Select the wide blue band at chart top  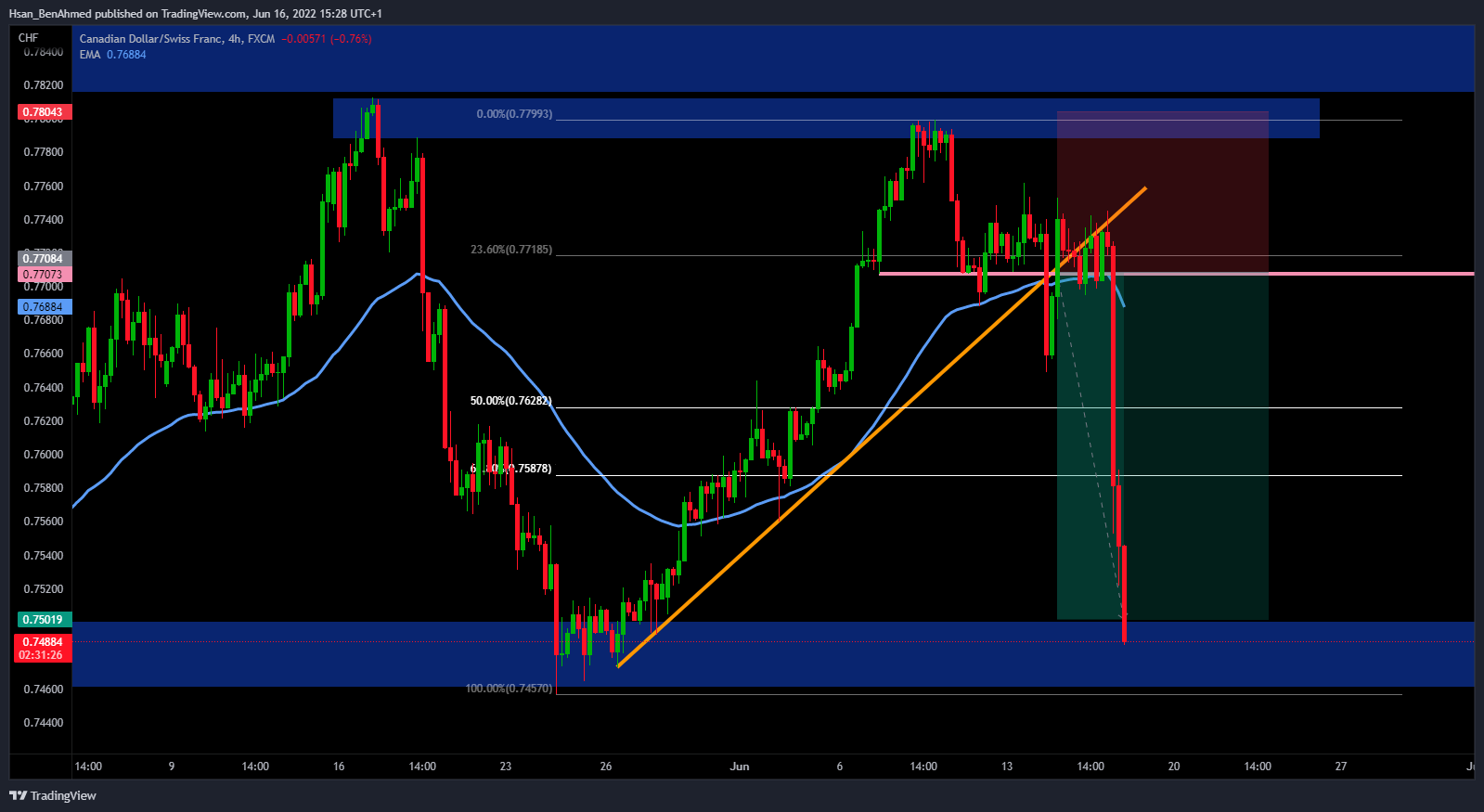pyautogui.click(x=772, y=58)
